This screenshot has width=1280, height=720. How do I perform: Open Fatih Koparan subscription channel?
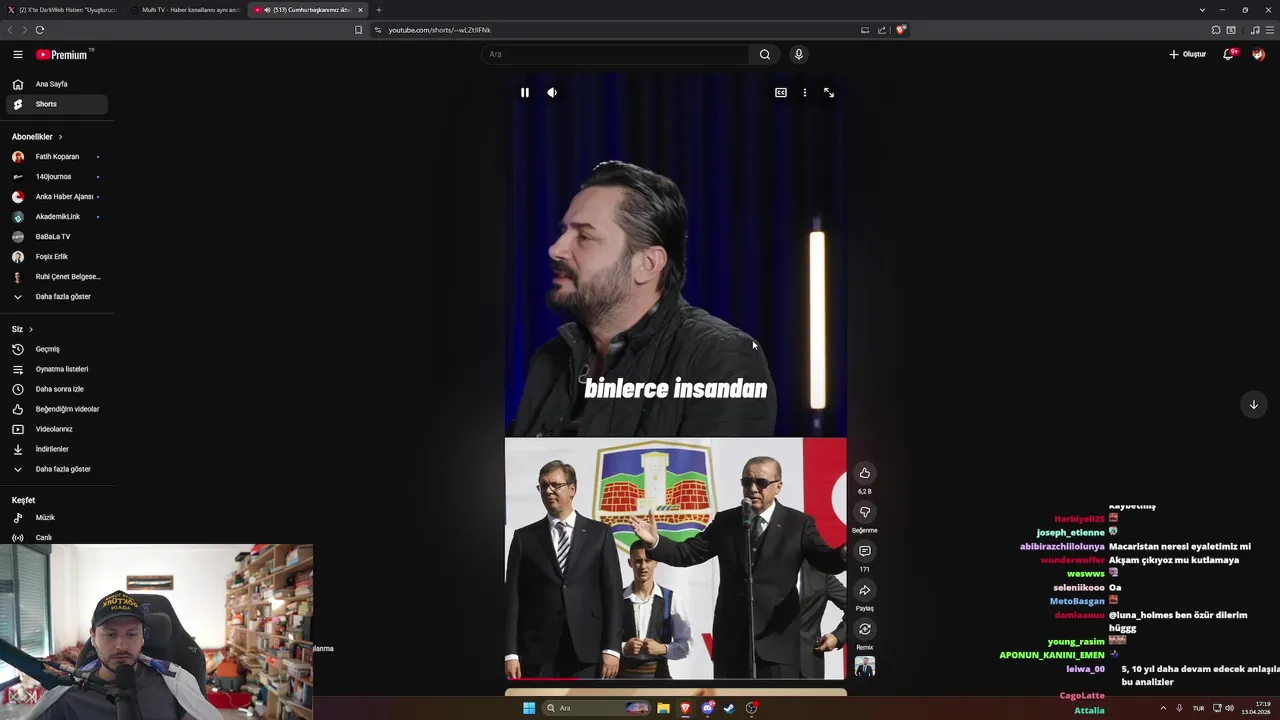57,157
